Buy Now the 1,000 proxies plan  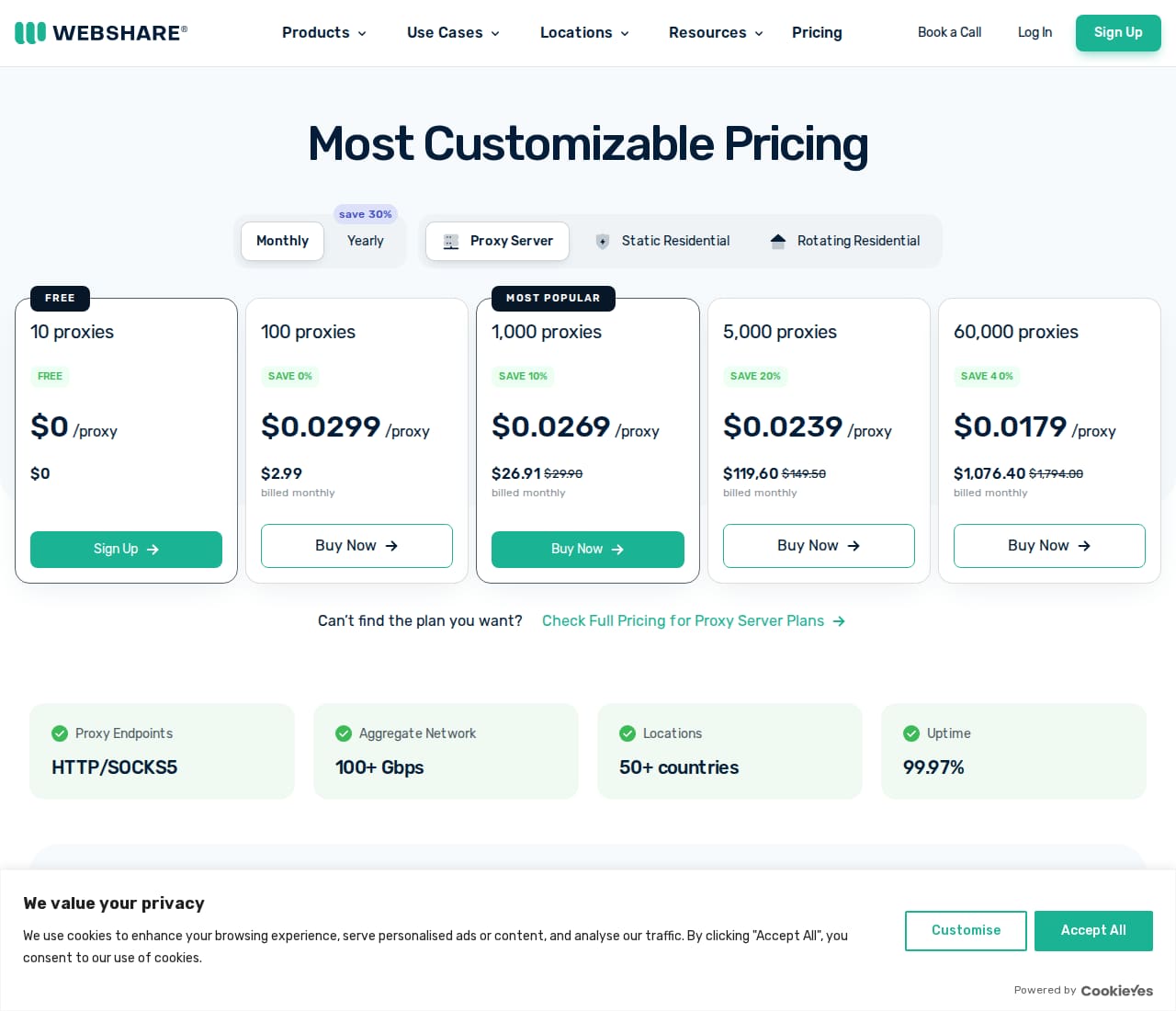(588, 550)
